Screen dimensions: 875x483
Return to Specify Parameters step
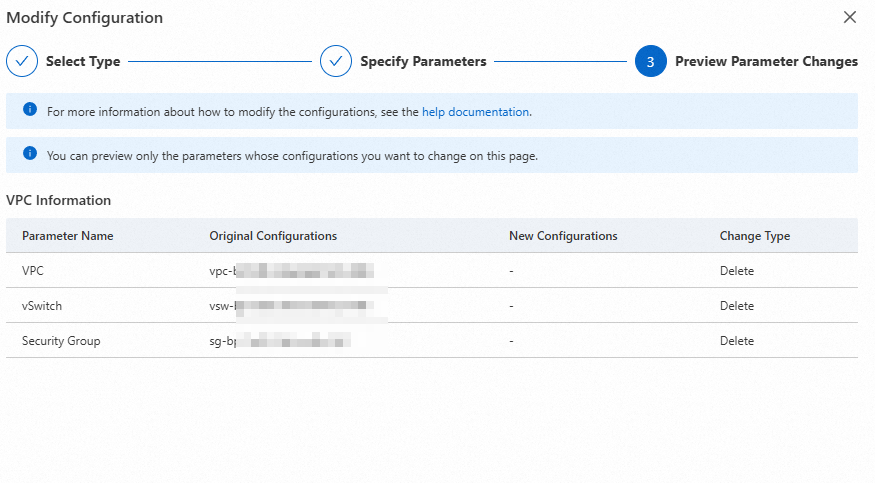coord(423,61)
